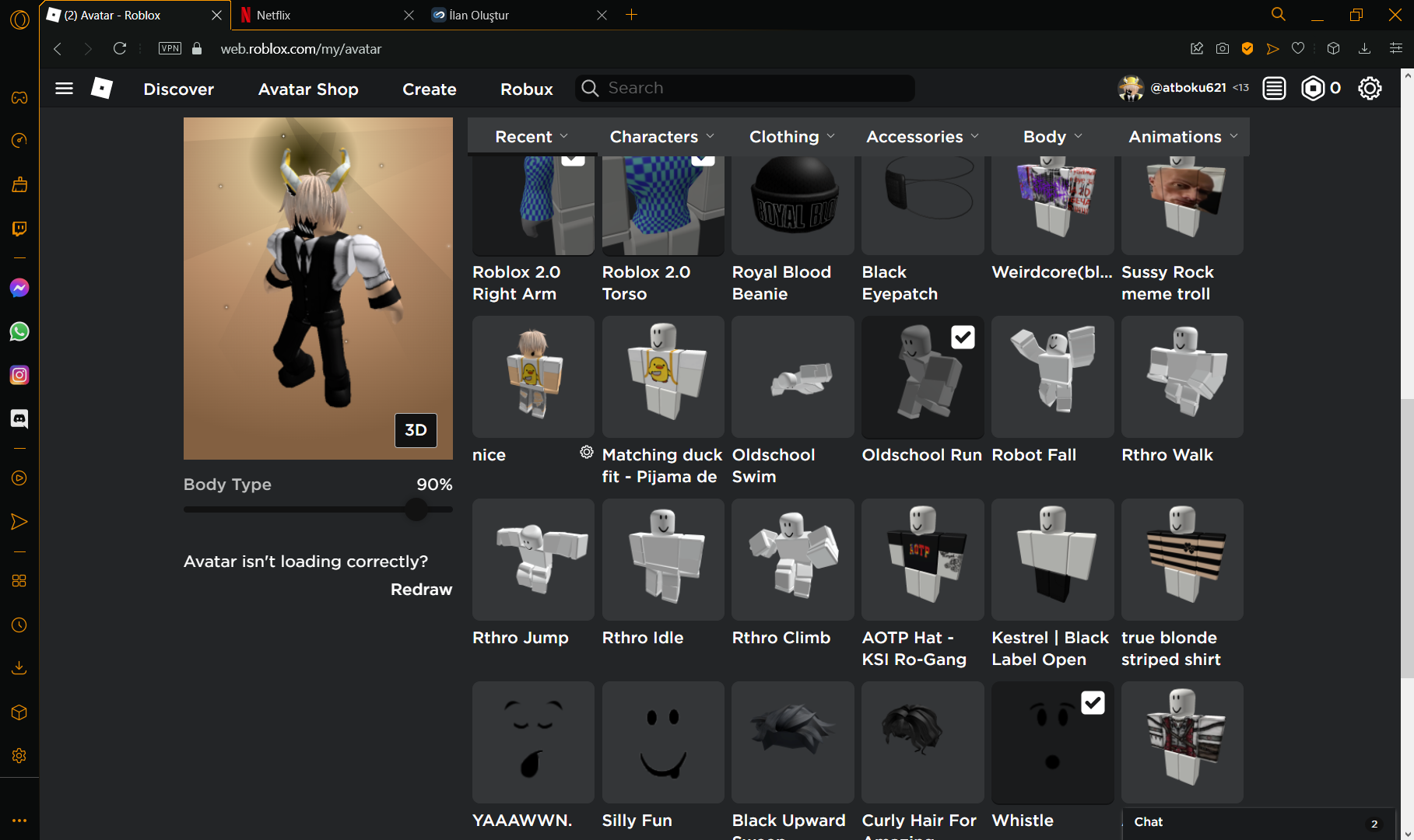
Task: Open Facebook Messenger from the sidebar
Action: coord(19,288)
